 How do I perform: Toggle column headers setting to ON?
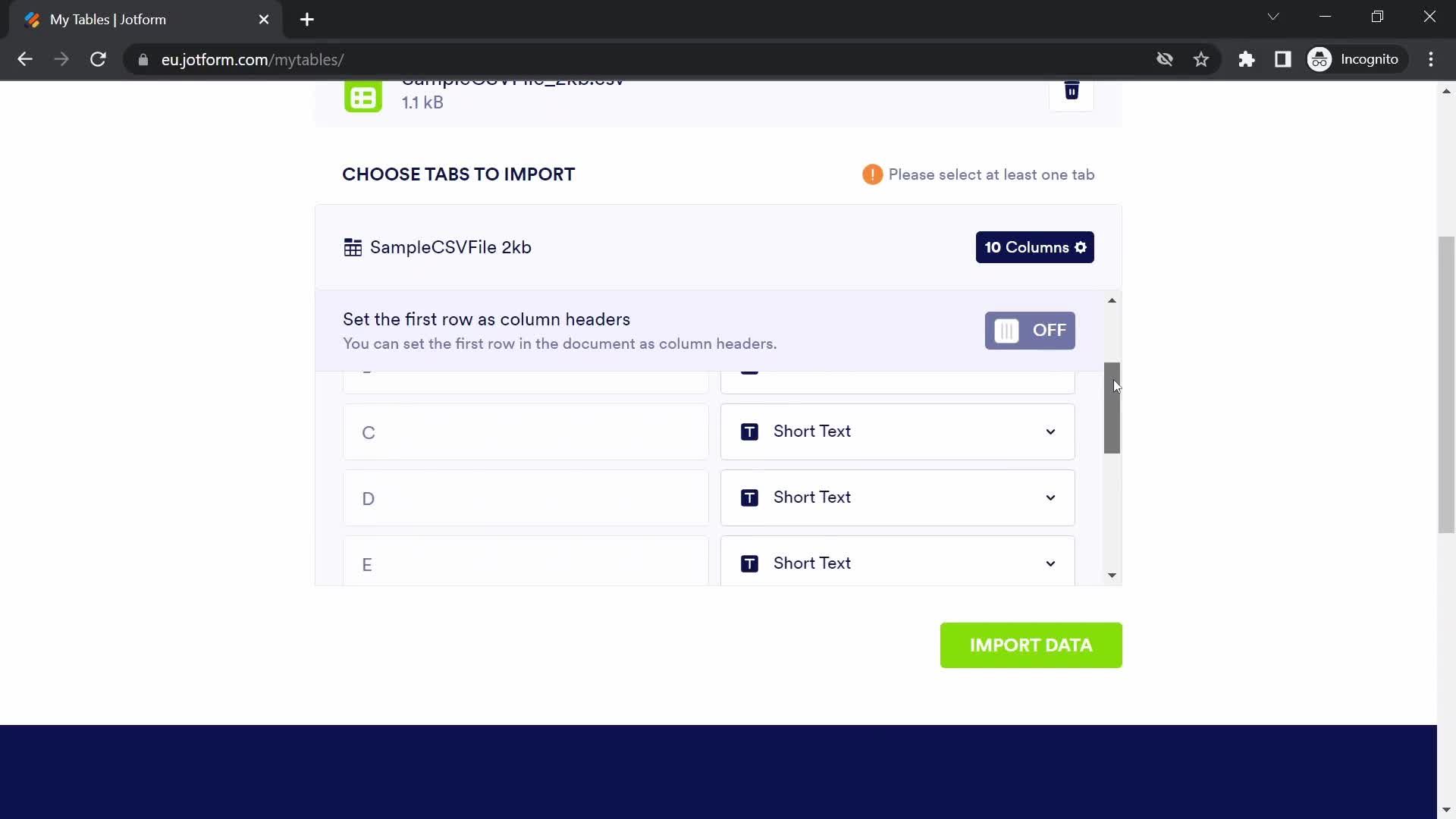click(x=1031, y=330)
